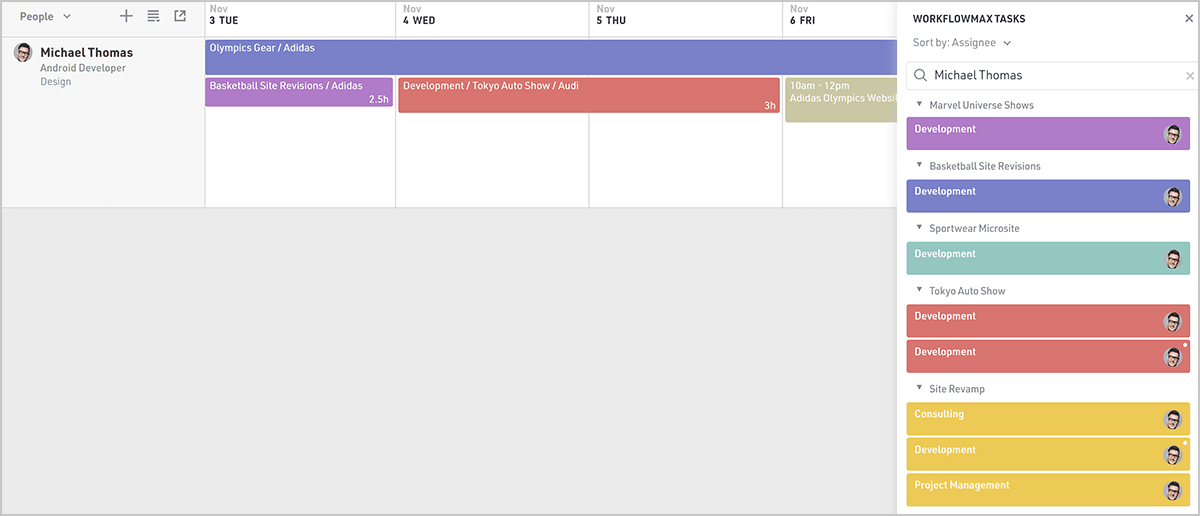Click the export share icon
The height and width of the screenshot is (516, 1200).
180,16
